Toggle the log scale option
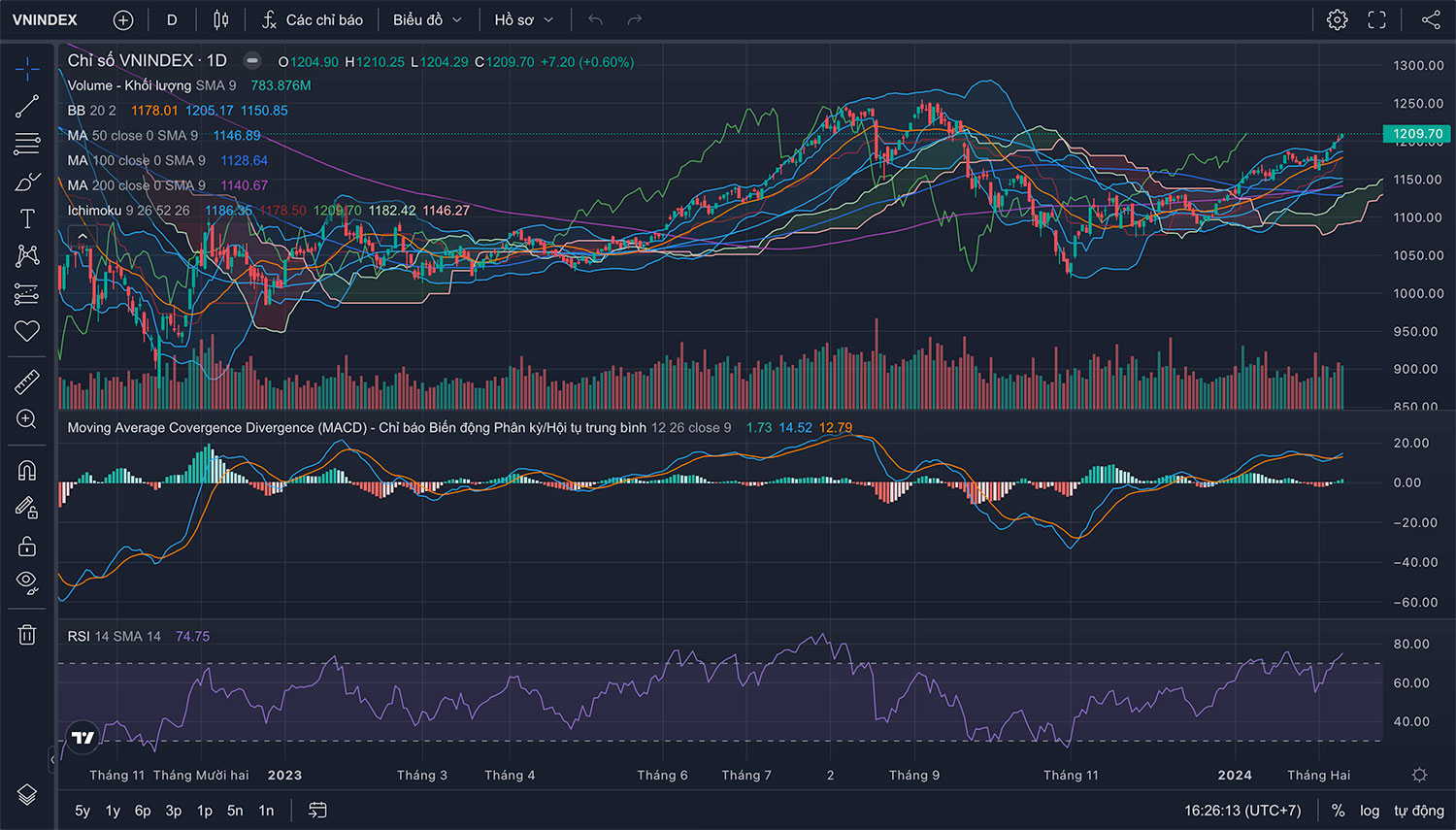The height and width of the screenshot is (830, 1456). pos(1369,811)
